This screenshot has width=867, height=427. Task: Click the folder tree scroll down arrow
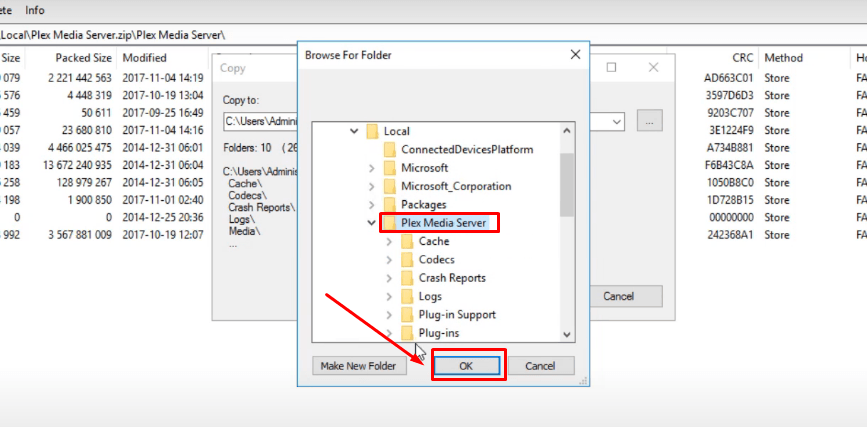(567, 334)
